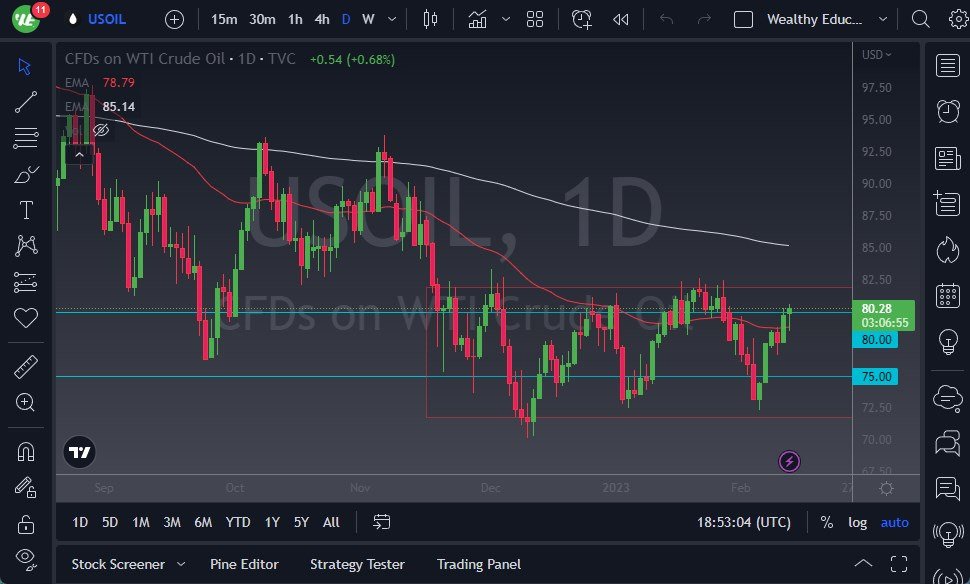
Task: Collapse the indicator legend arrow
Action: coord(79,155)
